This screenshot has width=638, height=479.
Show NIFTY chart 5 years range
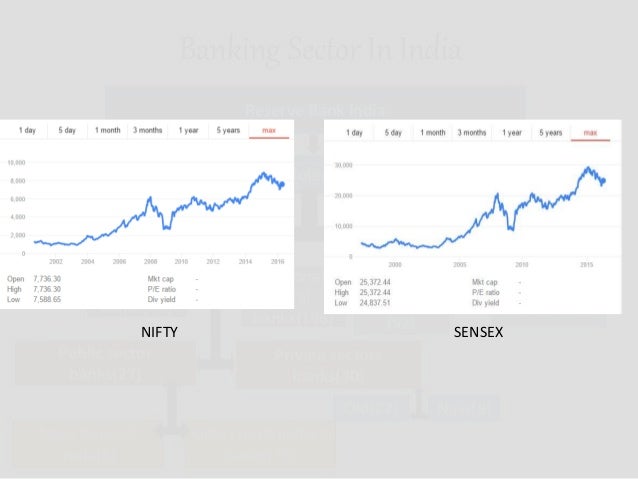[228, 130]
